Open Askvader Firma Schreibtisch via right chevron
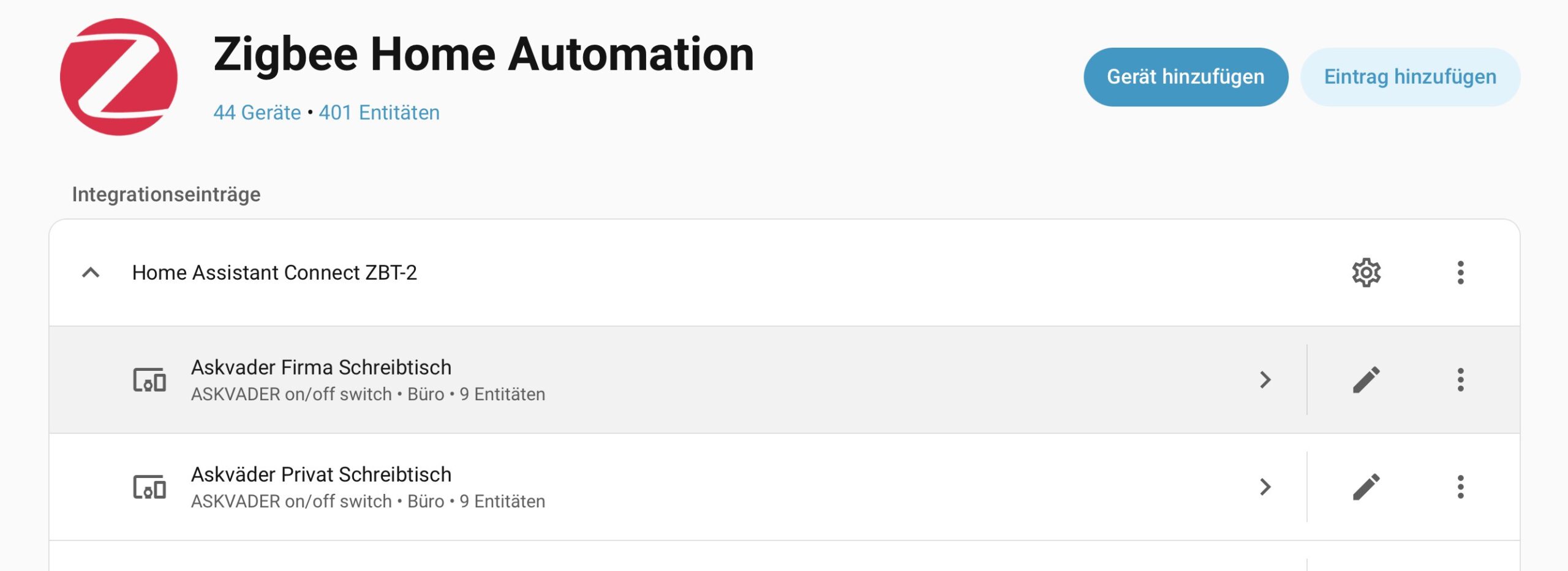Viewport: 1568px width, 571px height. coord(1265,380)
